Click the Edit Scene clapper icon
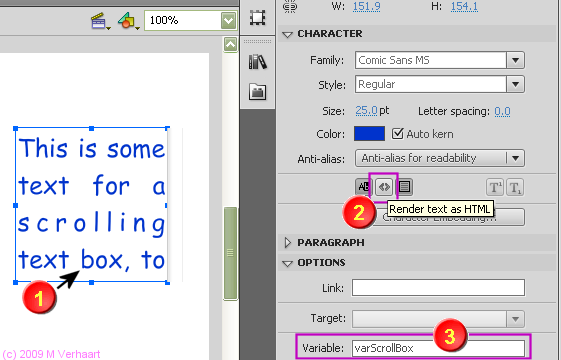561x360 pixels. 100,21
